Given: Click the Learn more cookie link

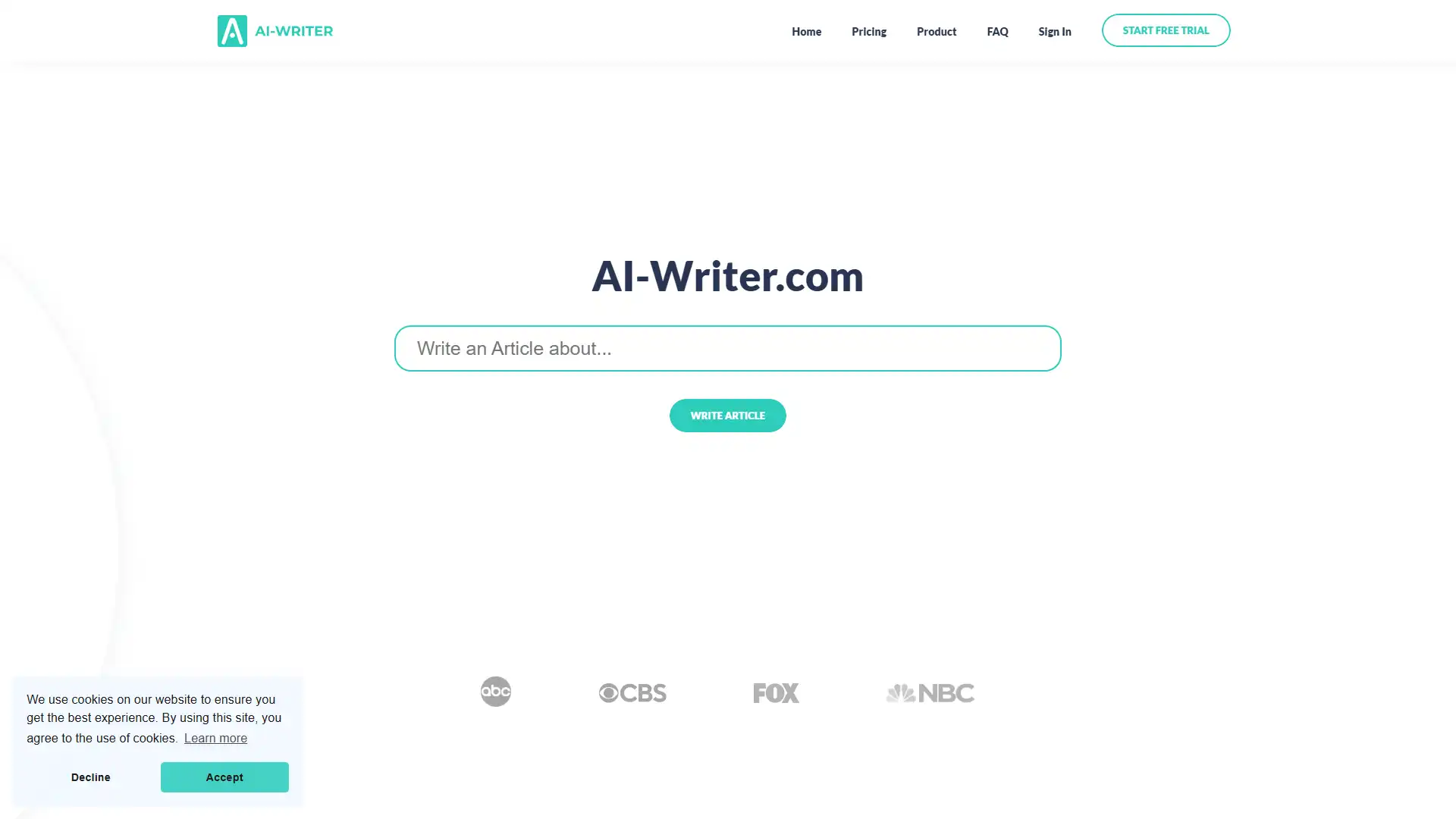Looking at the screenshot, I should (215, 738).
